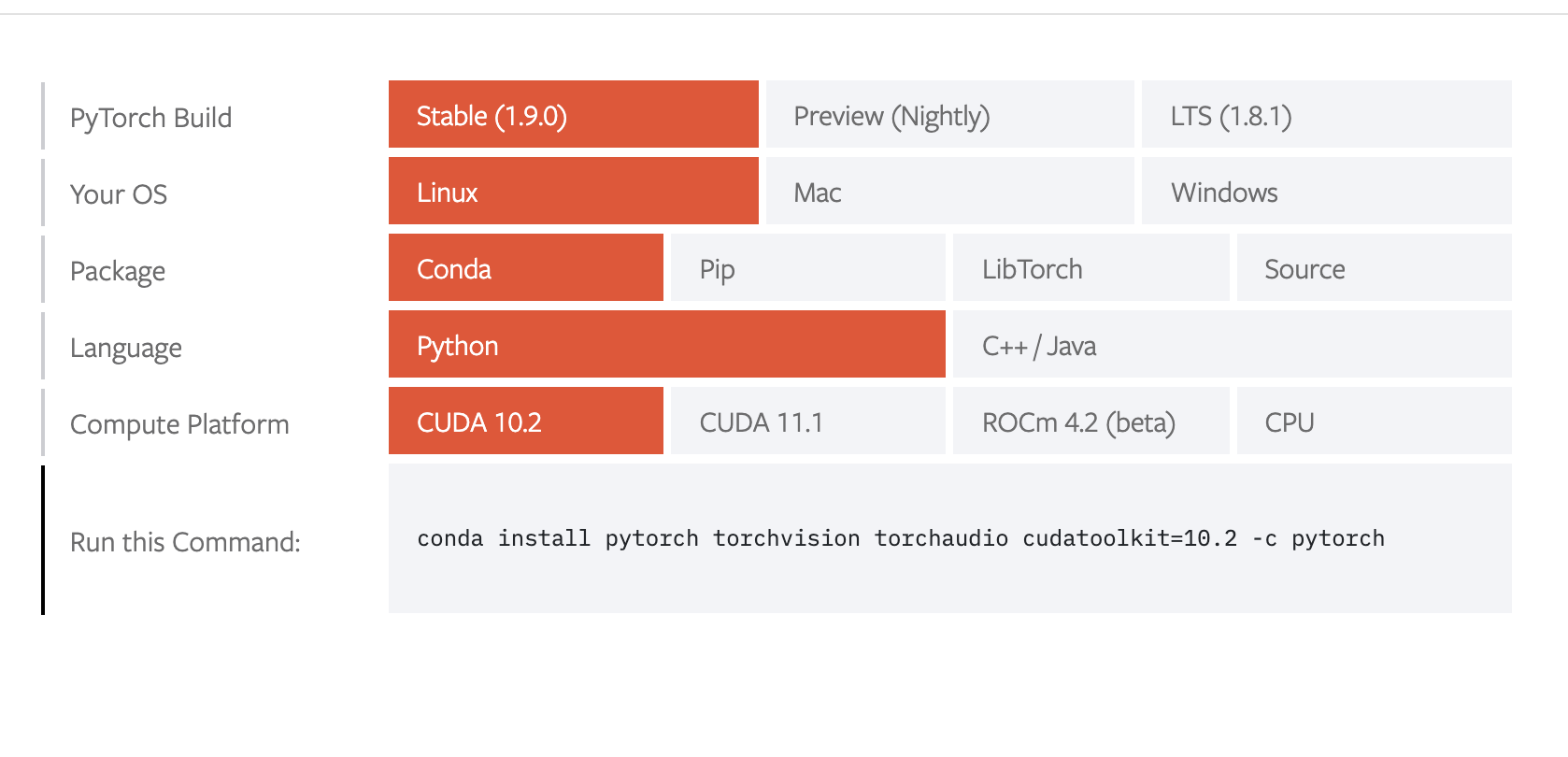
Task: Select ROCm 4.2 (beta) compute platform
Action: click(1090, 421)
